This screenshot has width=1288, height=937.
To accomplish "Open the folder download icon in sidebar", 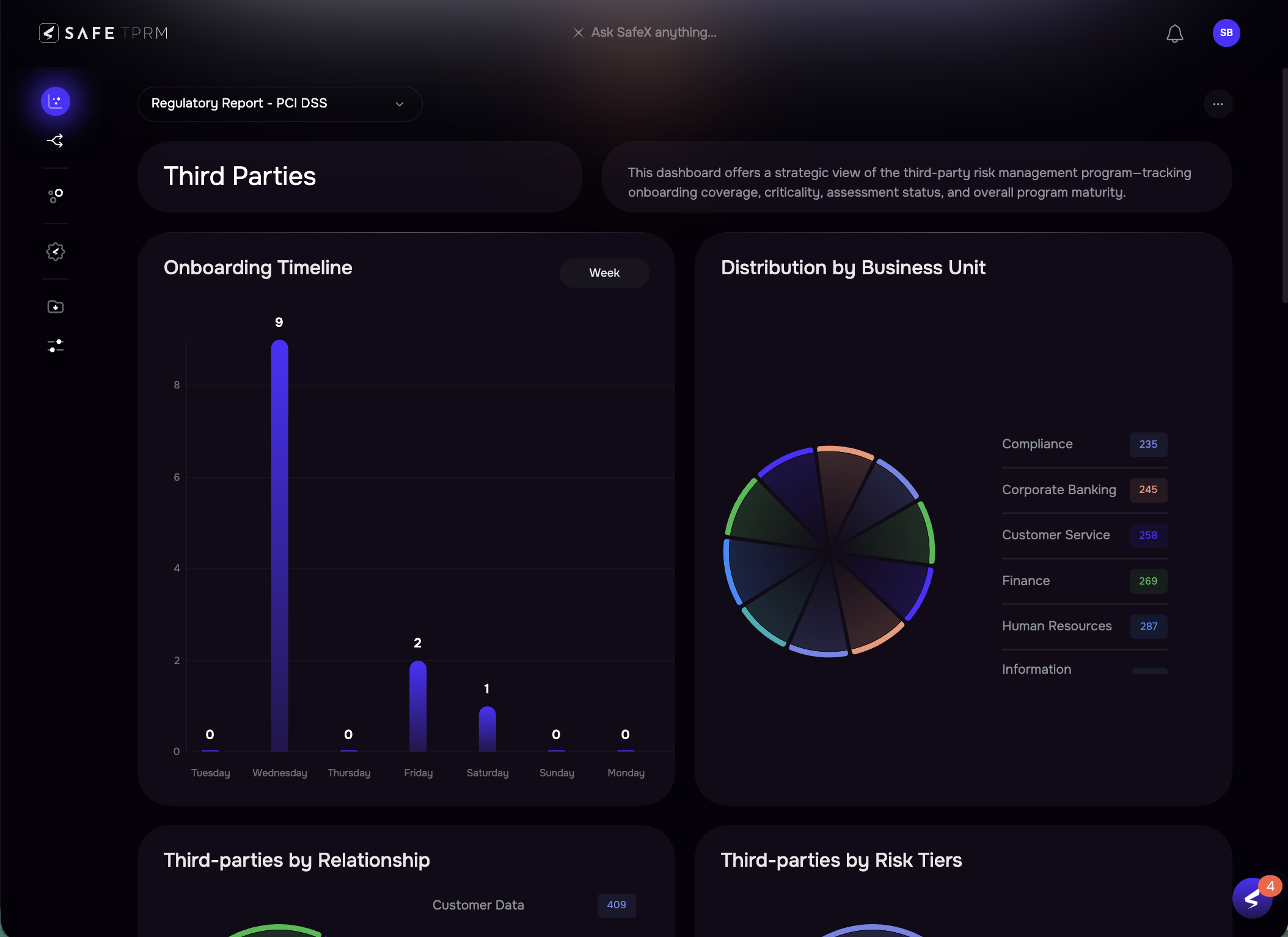I will (x=55, y=307).
